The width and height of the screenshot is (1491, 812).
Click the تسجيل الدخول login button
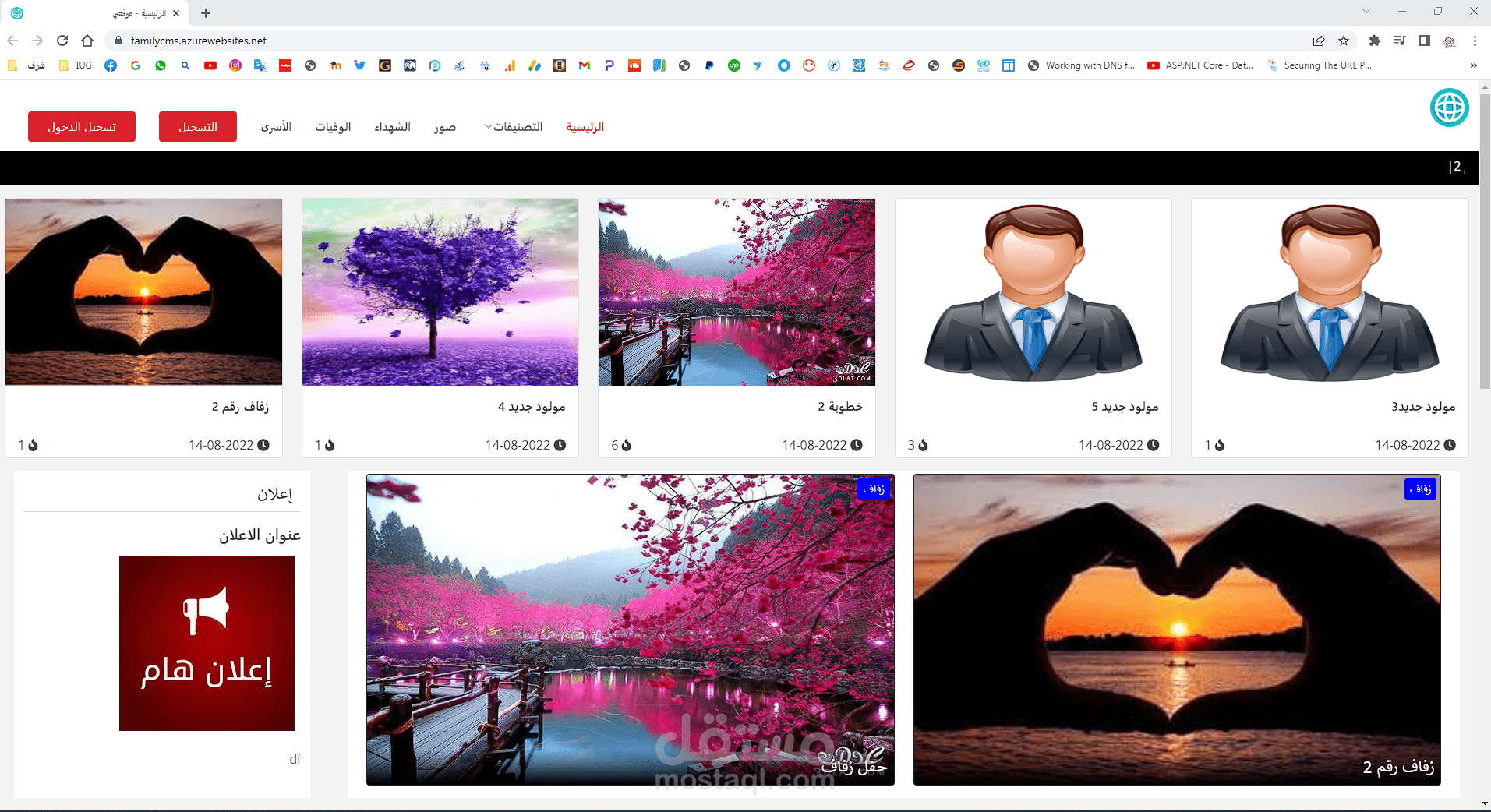(82, 127)
